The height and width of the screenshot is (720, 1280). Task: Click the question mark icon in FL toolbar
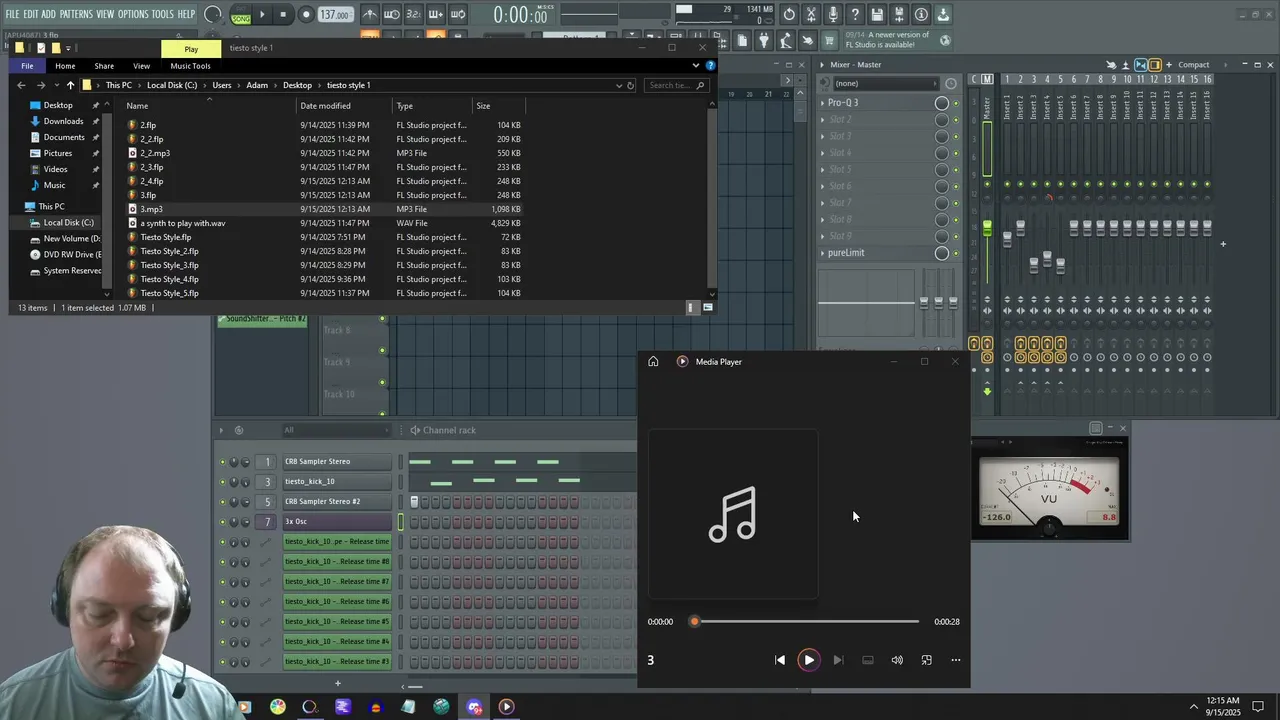[855, 14]
